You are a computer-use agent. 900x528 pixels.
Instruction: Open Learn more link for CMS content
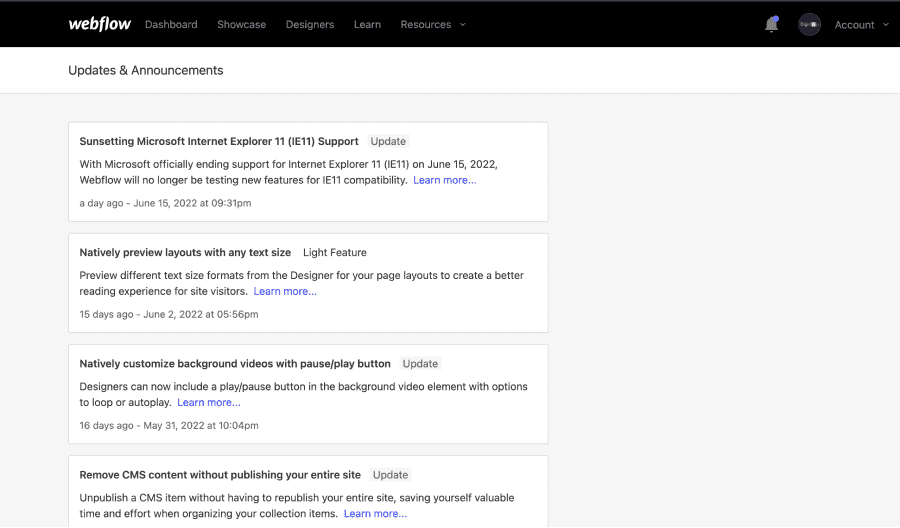point(375,514)
